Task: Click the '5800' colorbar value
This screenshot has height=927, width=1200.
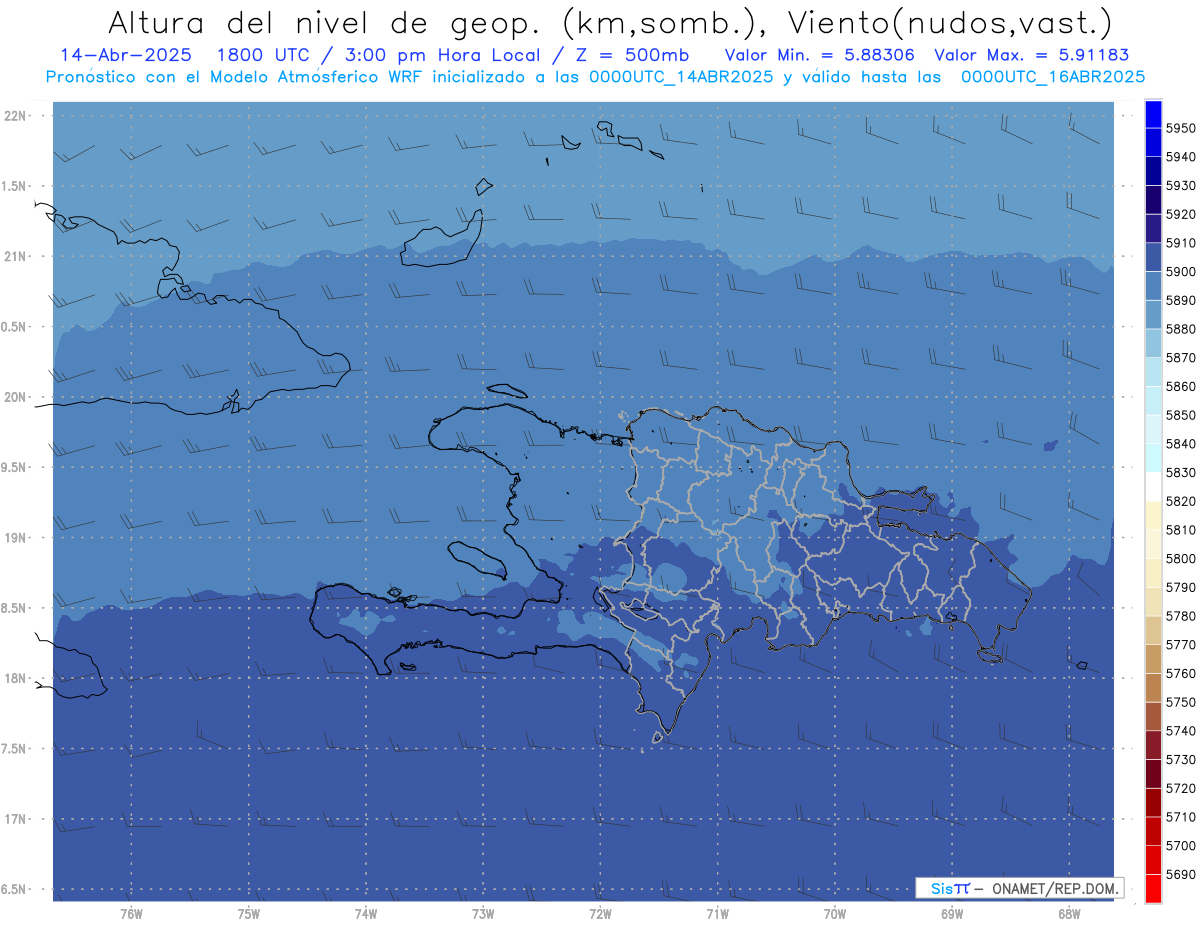Action: point(1181,558)
